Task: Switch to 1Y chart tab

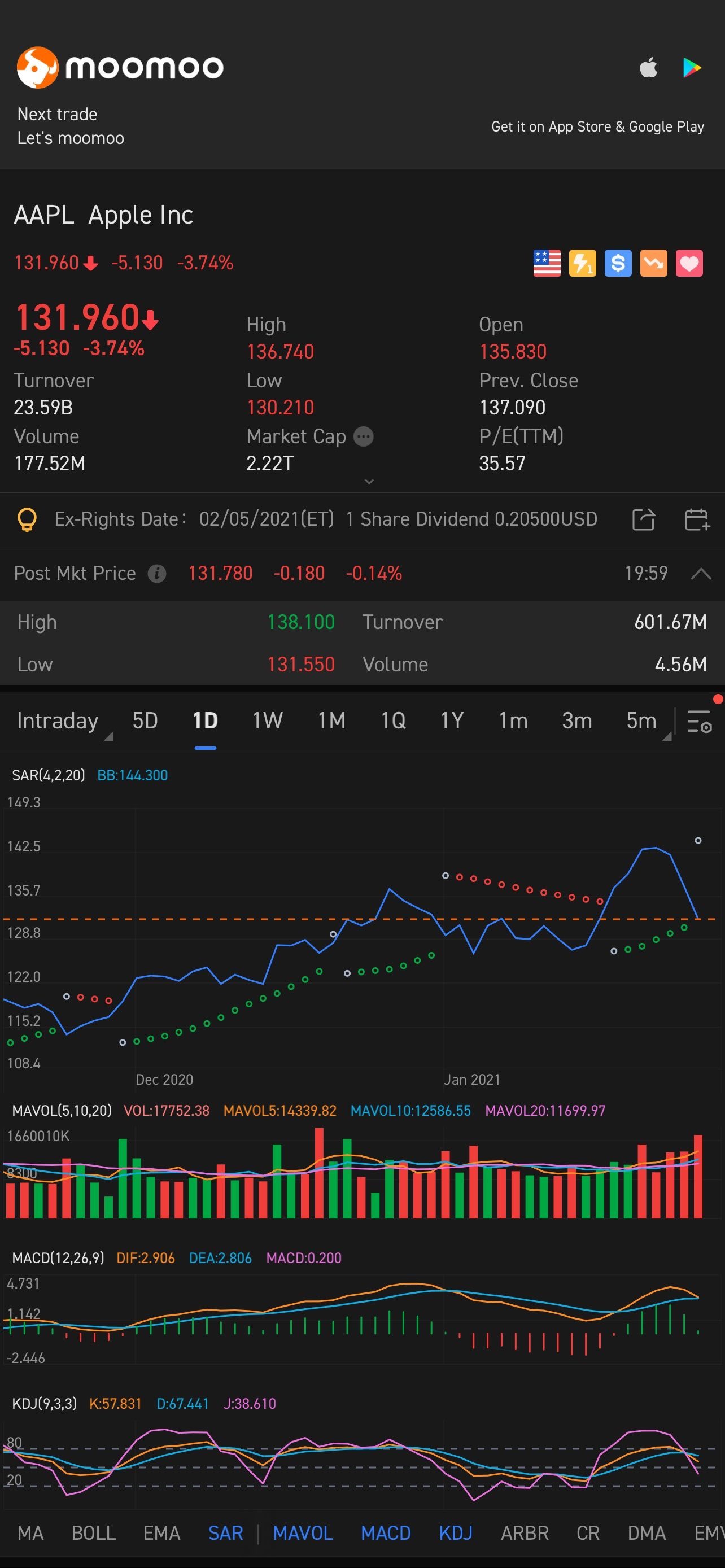Action: pos(452,720)
